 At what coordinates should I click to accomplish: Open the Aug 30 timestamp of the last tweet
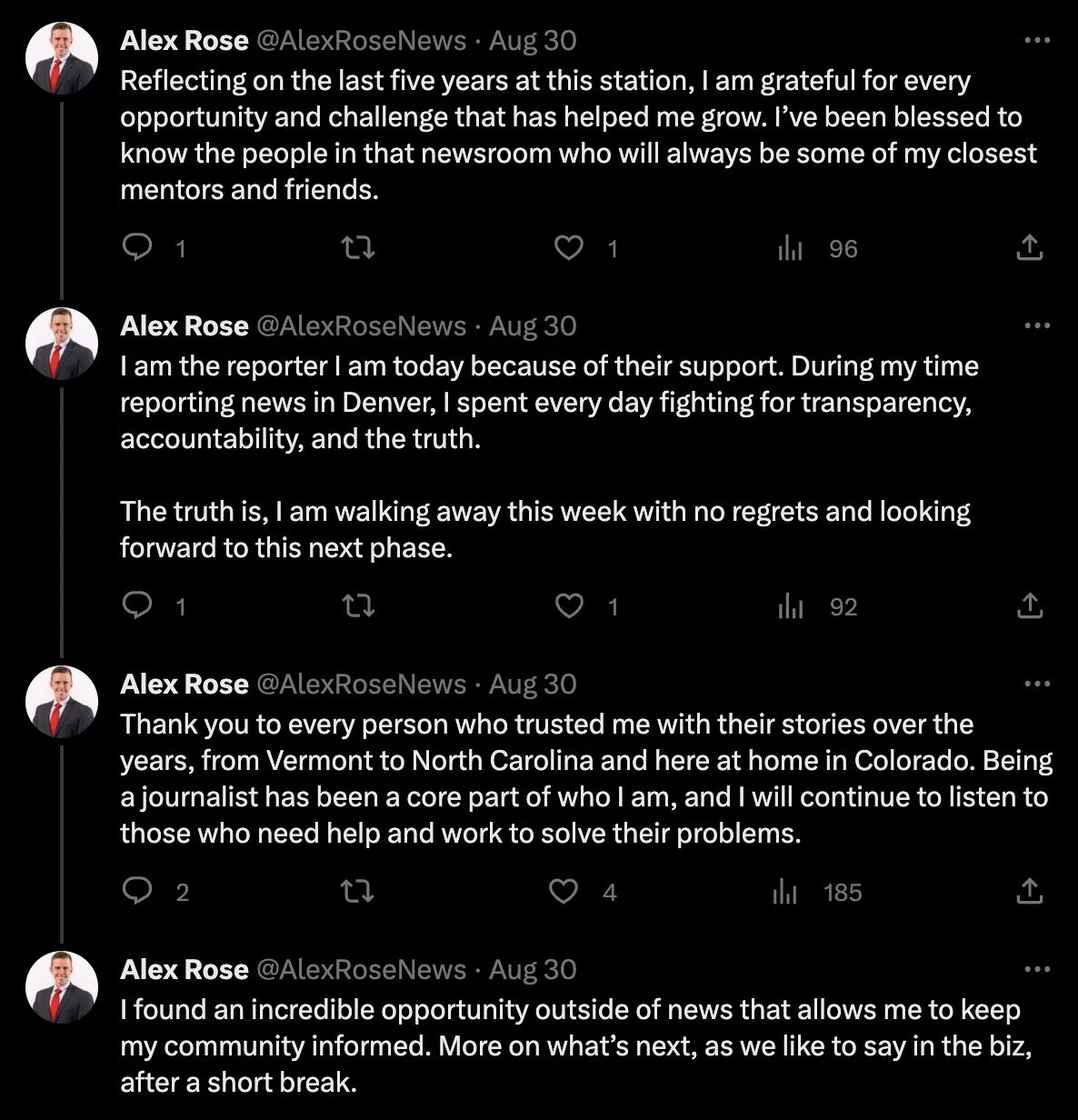coord(533,969)
